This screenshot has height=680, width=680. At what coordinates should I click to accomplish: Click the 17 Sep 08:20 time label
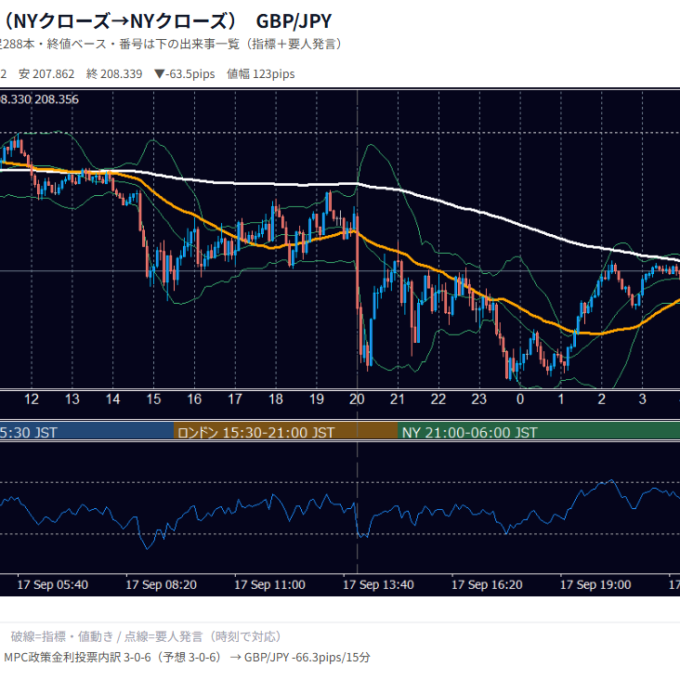(161, 585)
